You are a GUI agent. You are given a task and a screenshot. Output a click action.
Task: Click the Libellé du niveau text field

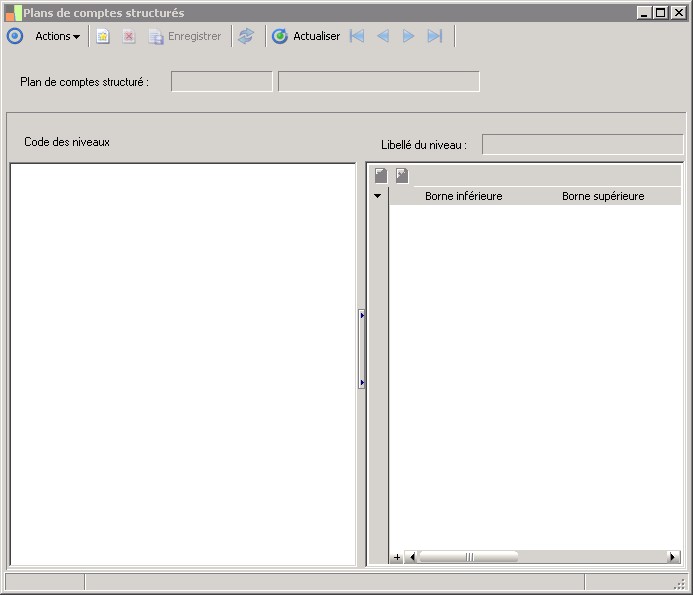pyautogui.click(x=582, y=145)
